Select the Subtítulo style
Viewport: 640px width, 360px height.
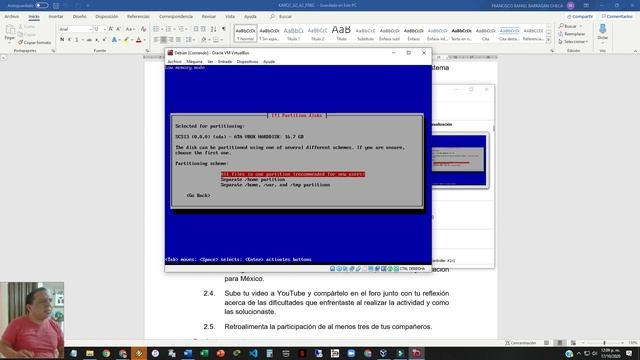point(365,33)
